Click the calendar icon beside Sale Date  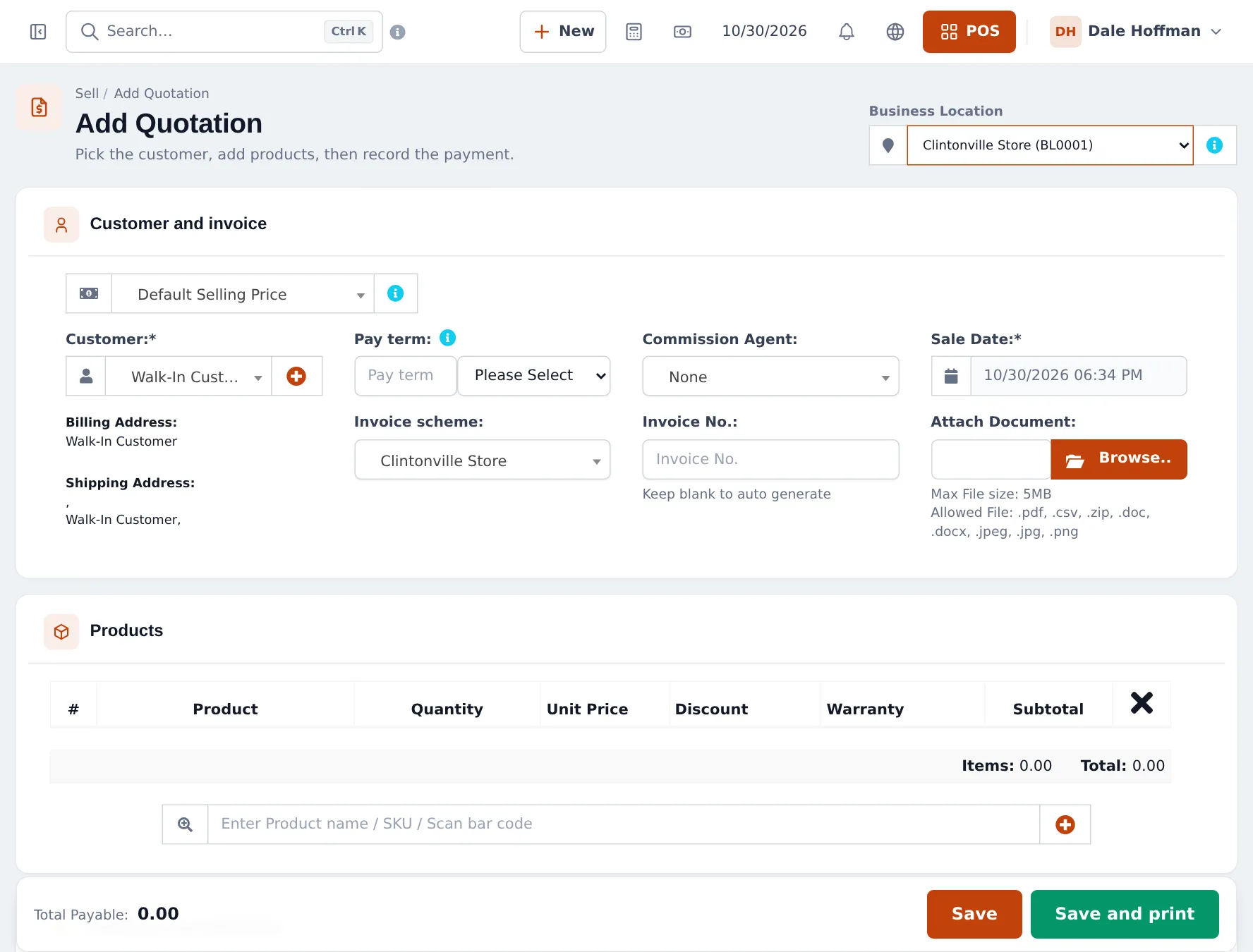click(951, 376)
